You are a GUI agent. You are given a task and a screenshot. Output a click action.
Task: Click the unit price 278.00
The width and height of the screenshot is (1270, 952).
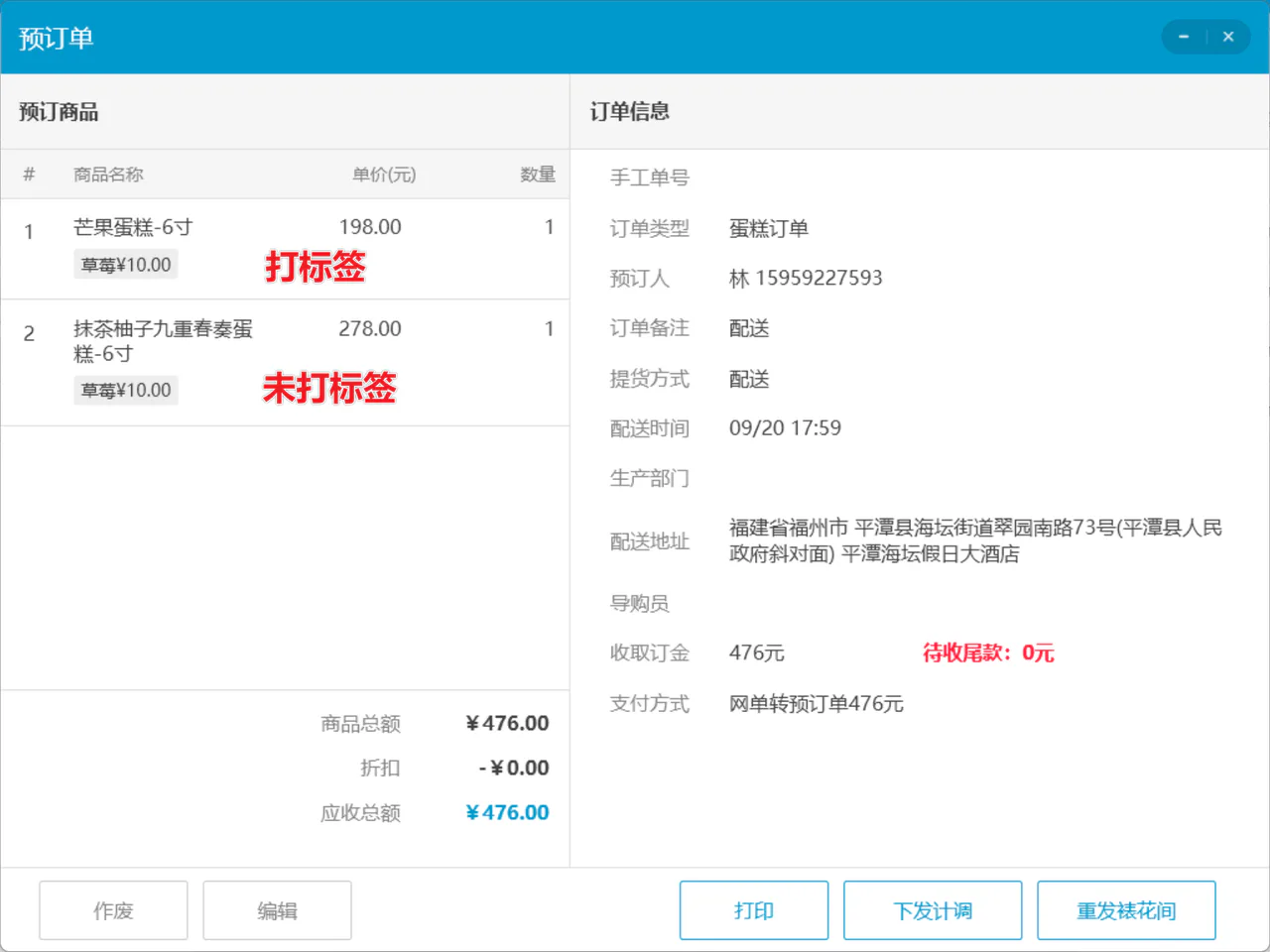click(x=370, y=328)
